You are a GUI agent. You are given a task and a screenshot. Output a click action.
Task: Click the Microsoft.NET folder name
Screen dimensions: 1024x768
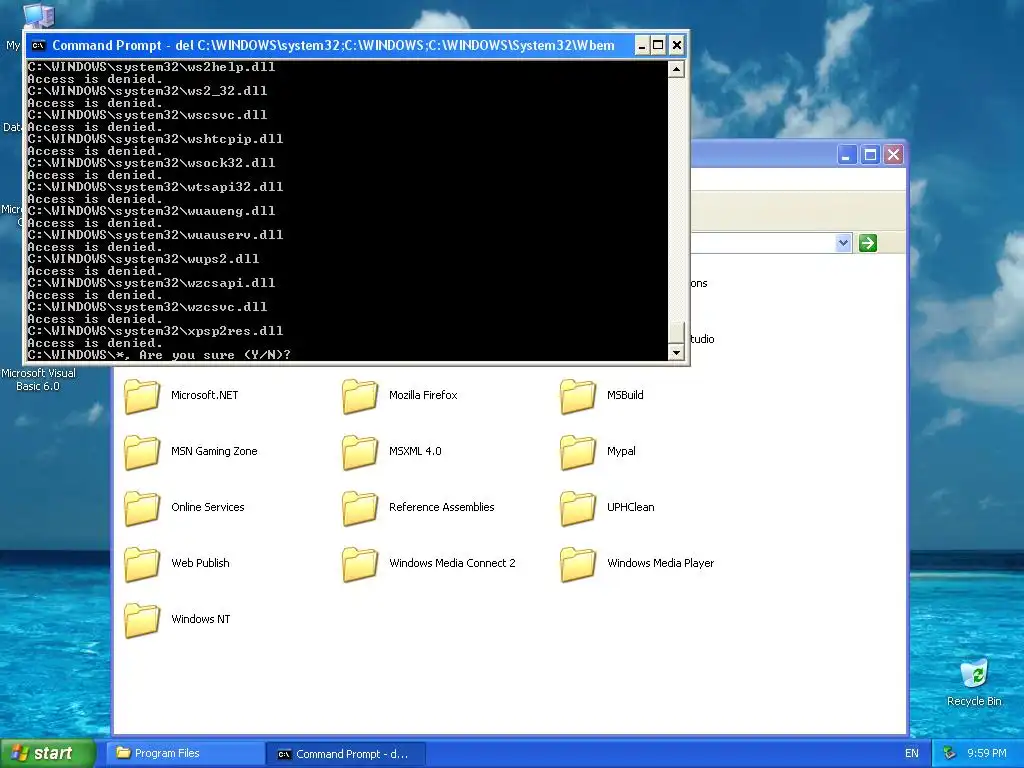204,395
